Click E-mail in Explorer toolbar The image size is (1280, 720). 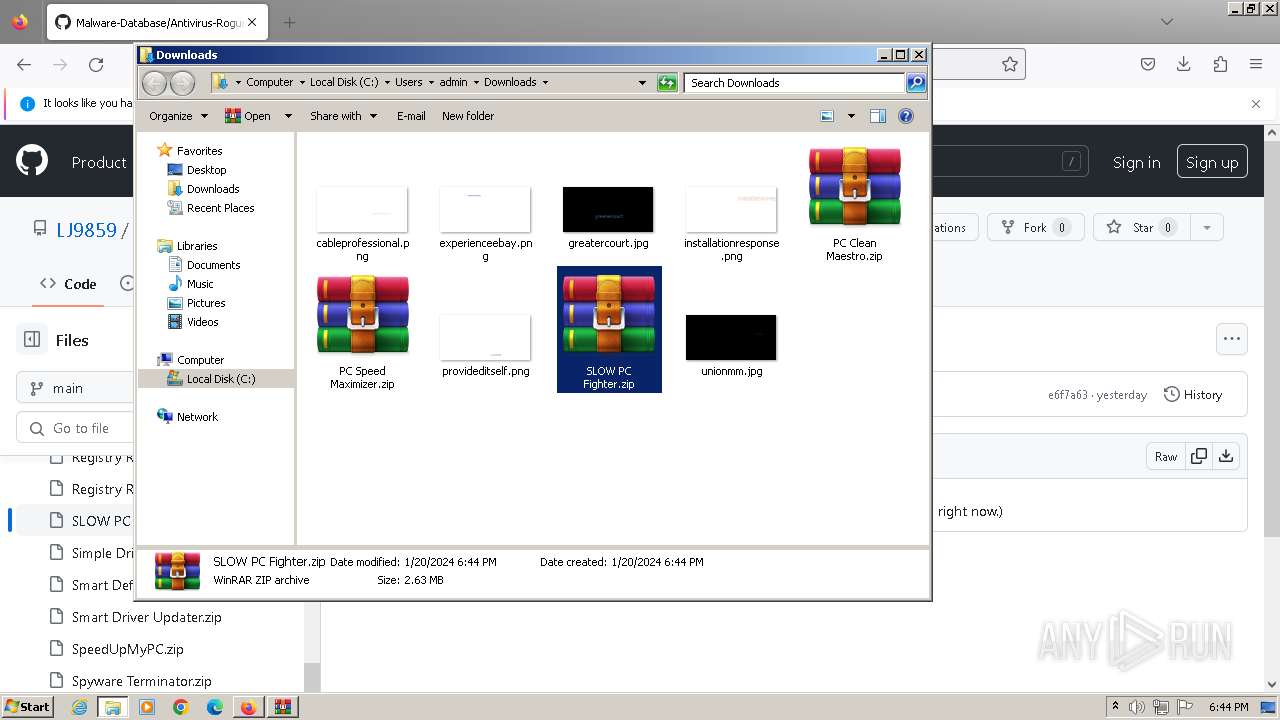tap(411, 116)
